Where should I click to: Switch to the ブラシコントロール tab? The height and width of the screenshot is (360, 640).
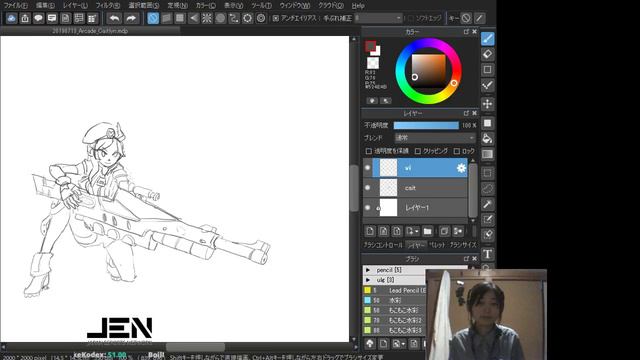pos(383,245)
